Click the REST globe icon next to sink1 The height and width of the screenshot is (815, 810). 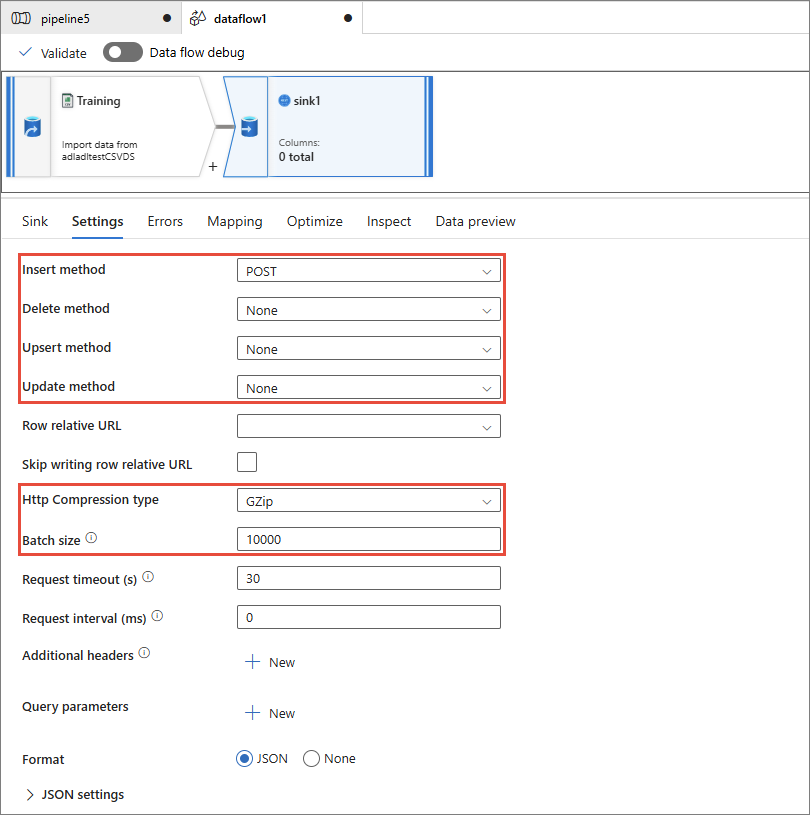[x=284, y=100]
